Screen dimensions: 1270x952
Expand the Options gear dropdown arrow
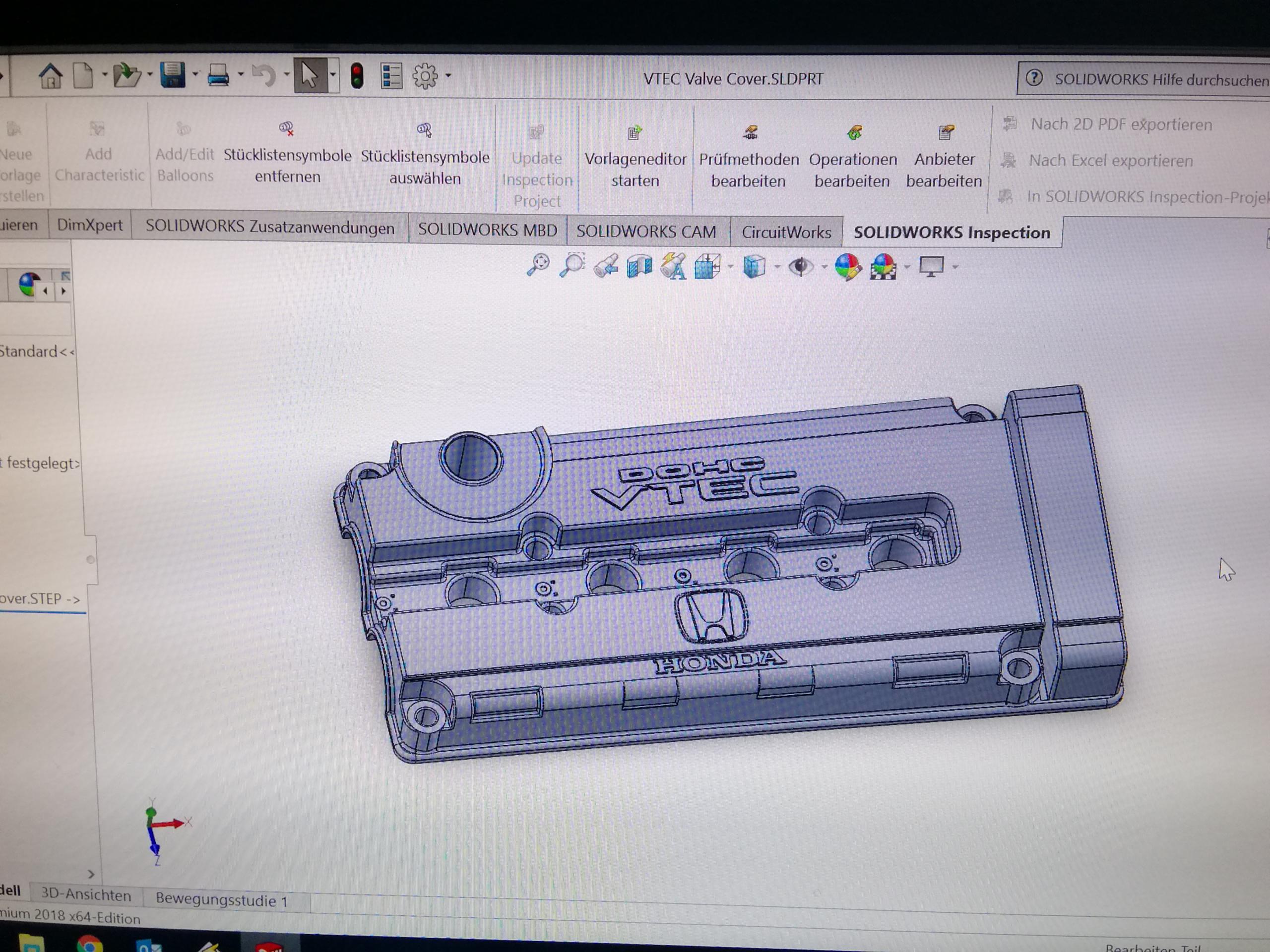[x=448, y=75]
